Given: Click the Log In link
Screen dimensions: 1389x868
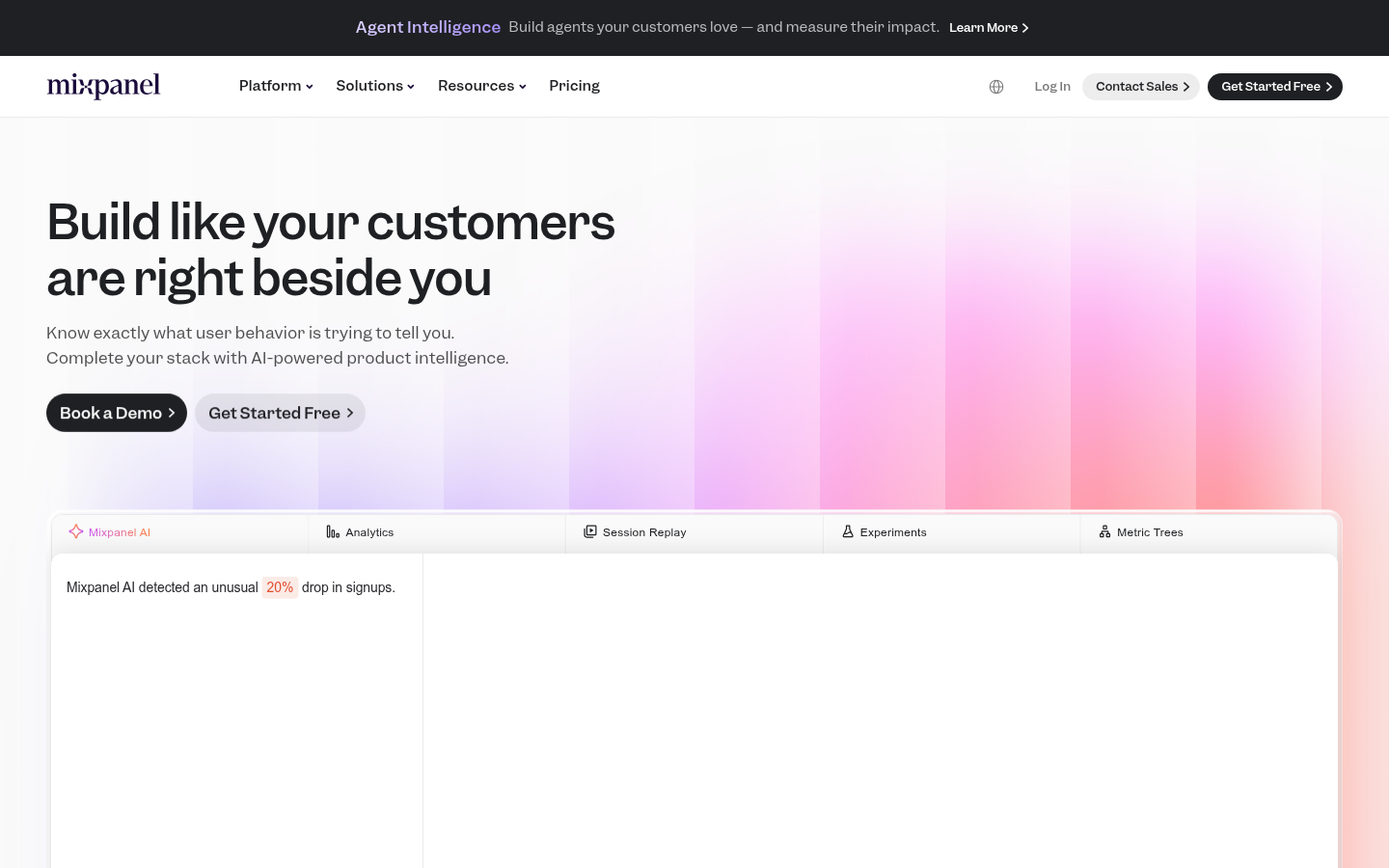Looking at the screenshot, I should (x=1052, y=87).
